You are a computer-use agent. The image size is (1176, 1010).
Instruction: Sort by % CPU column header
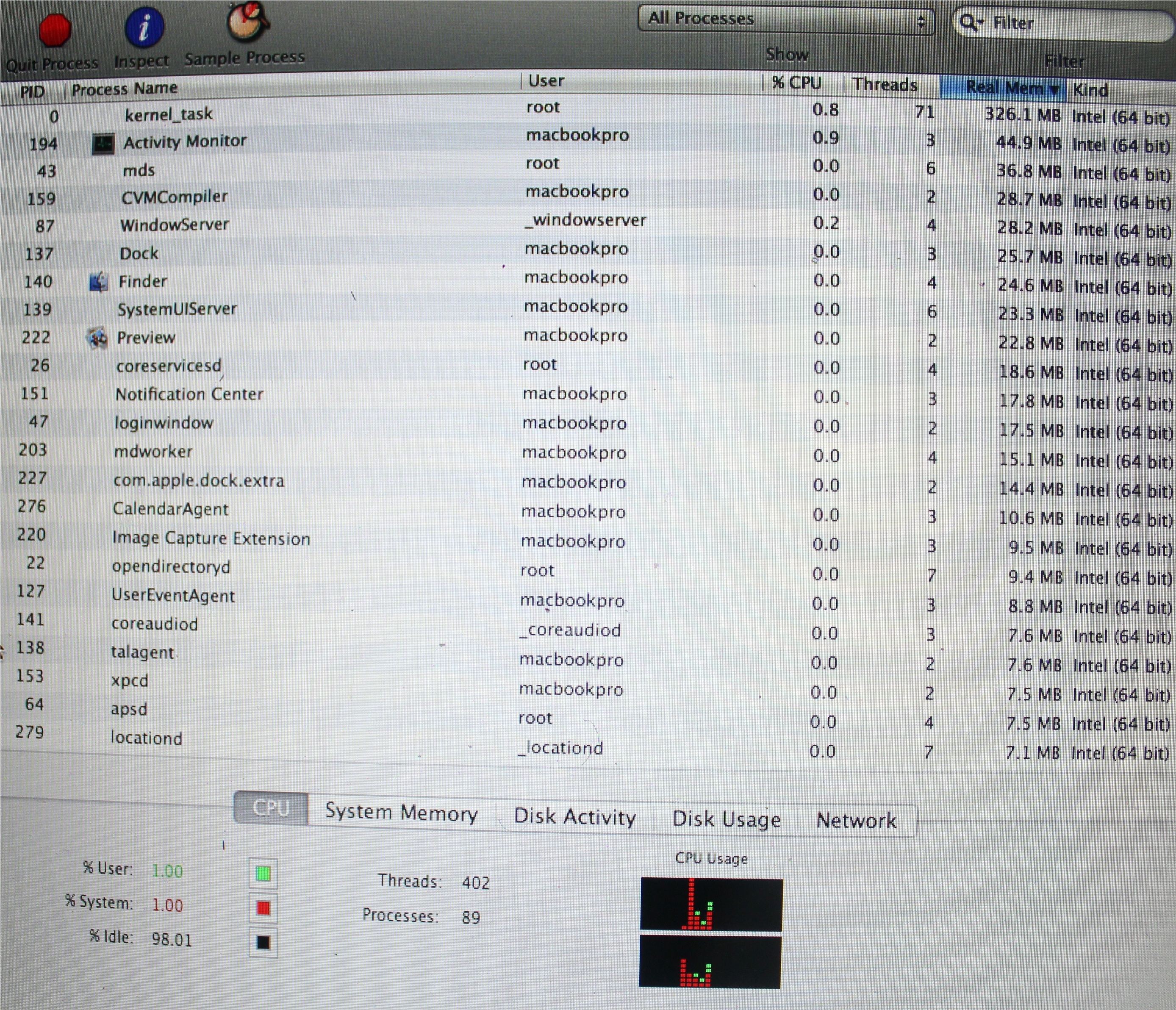pyautogui.click(x=796, y=83)
